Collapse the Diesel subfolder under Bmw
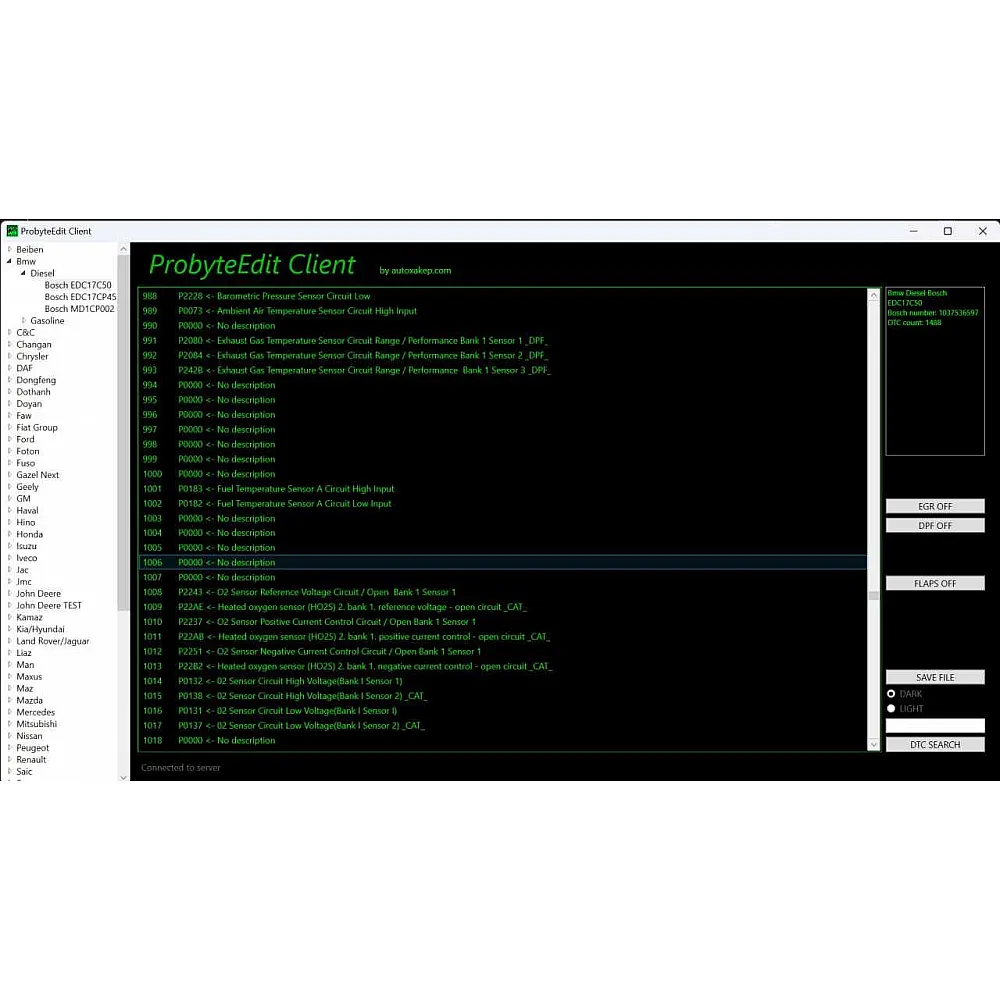 click(x=23, y=273)
